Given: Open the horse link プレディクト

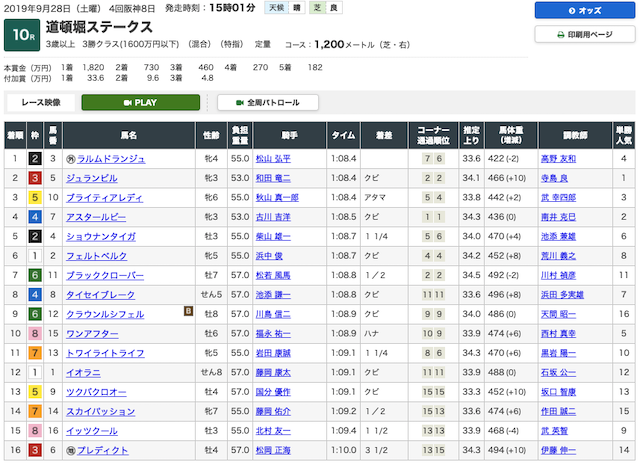Looking at the screenshot, I should tap(102, 451).
